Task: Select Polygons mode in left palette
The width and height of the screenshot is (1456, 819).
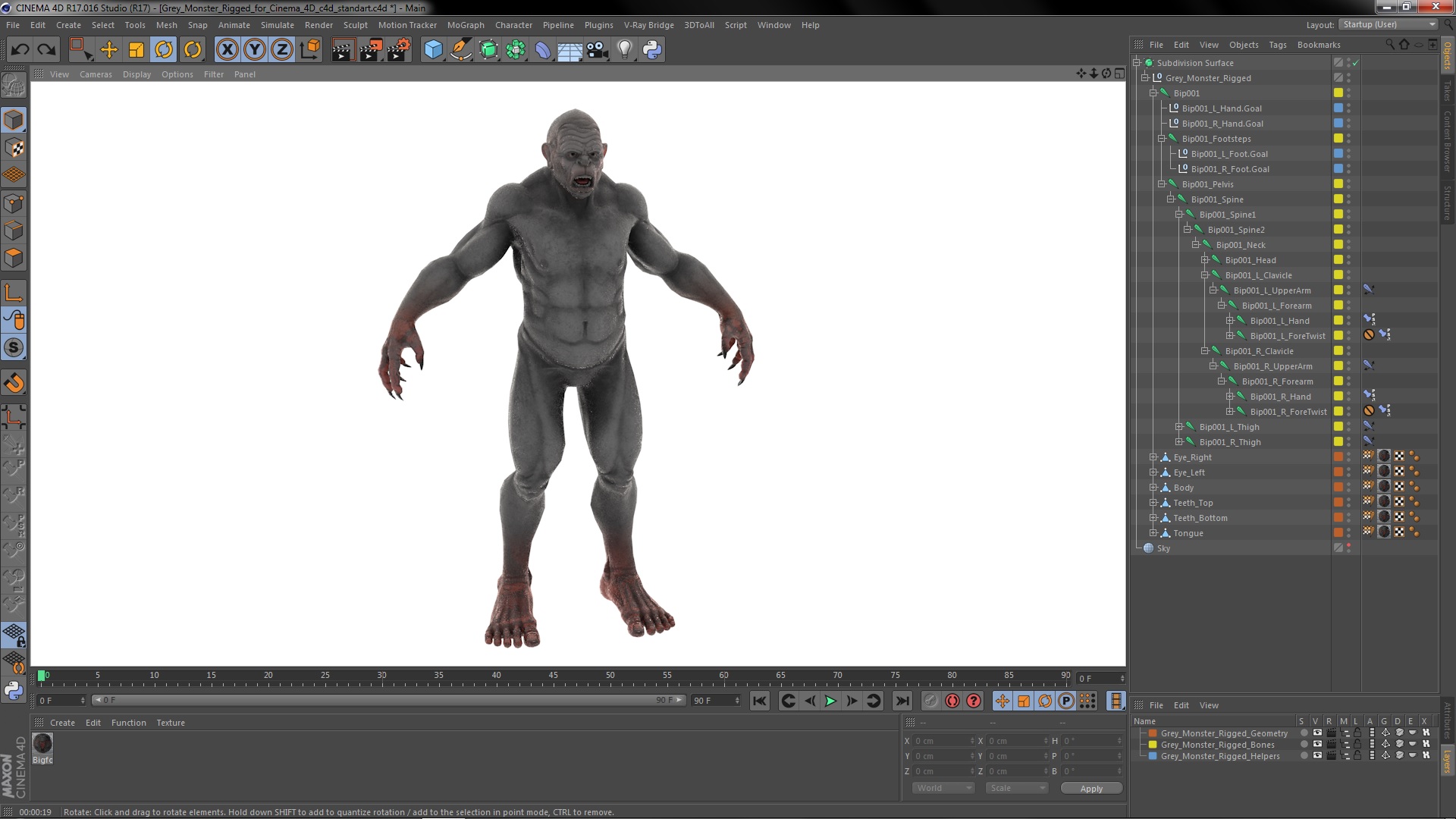Action: click(14, 258)
